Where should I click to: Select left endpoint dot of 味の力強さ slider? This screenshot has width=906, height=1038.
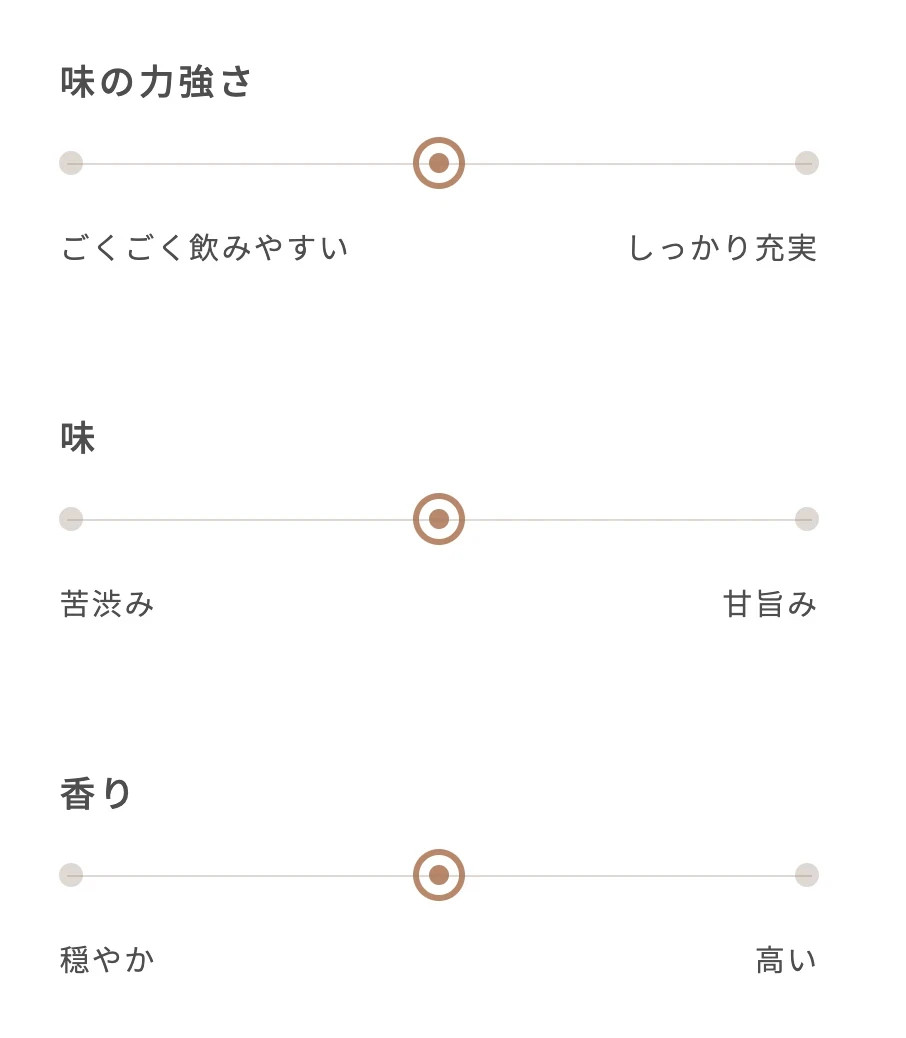(71, 163)
